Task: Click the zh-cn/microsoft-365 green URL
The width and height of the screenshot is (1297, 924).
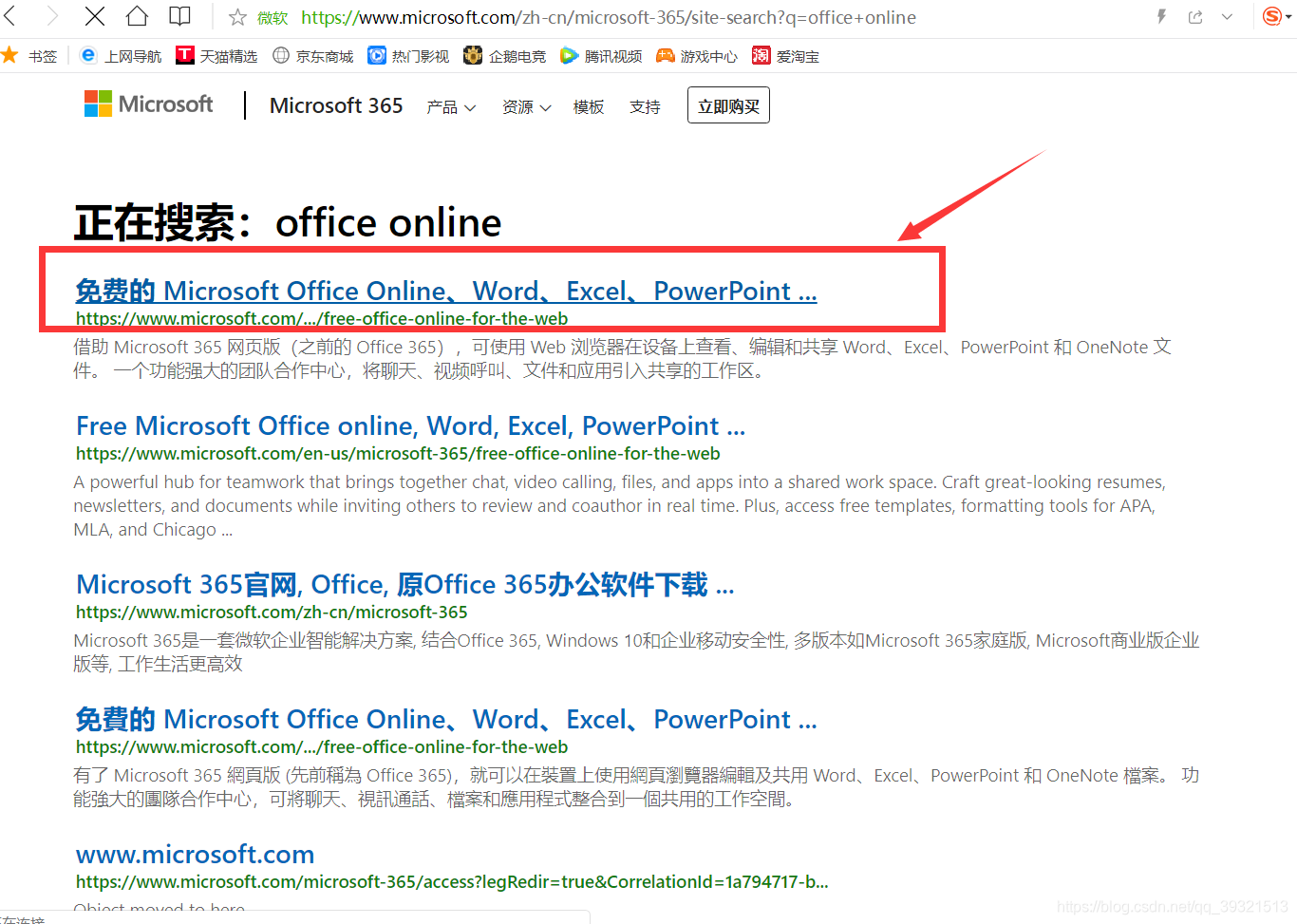Action: pyautogui.click(x=272, y=613)
